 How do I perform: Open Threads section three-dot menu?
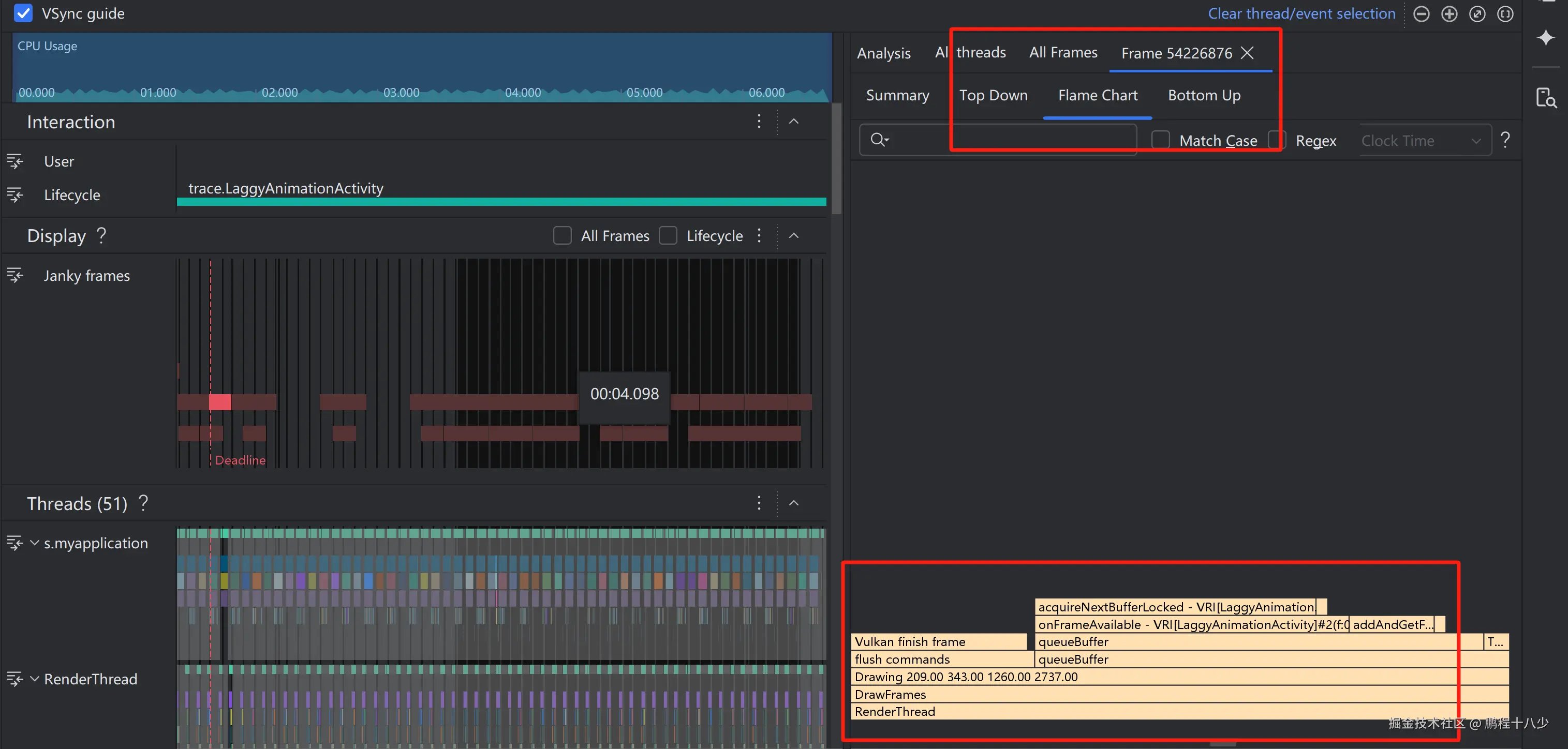759,503
